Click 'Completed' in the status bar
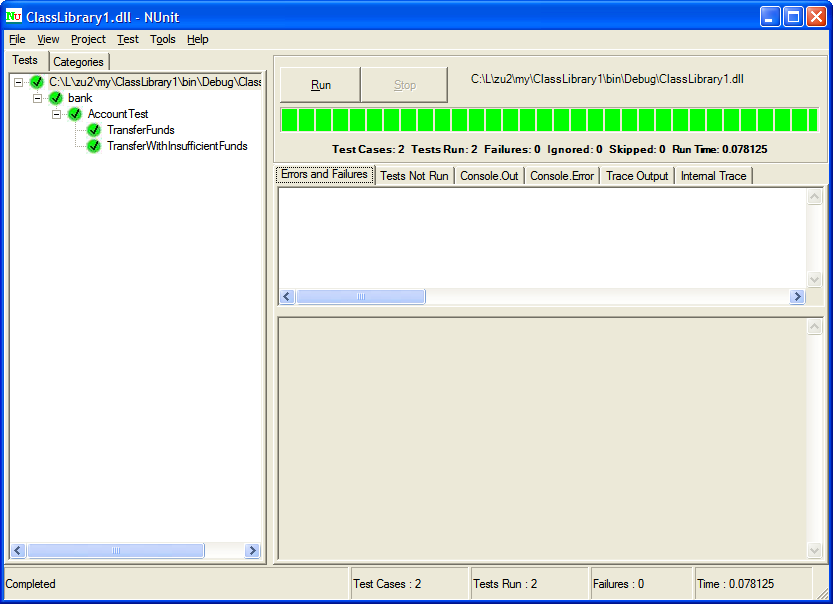Screen dimensions: 833x604 tap(30, 584)
